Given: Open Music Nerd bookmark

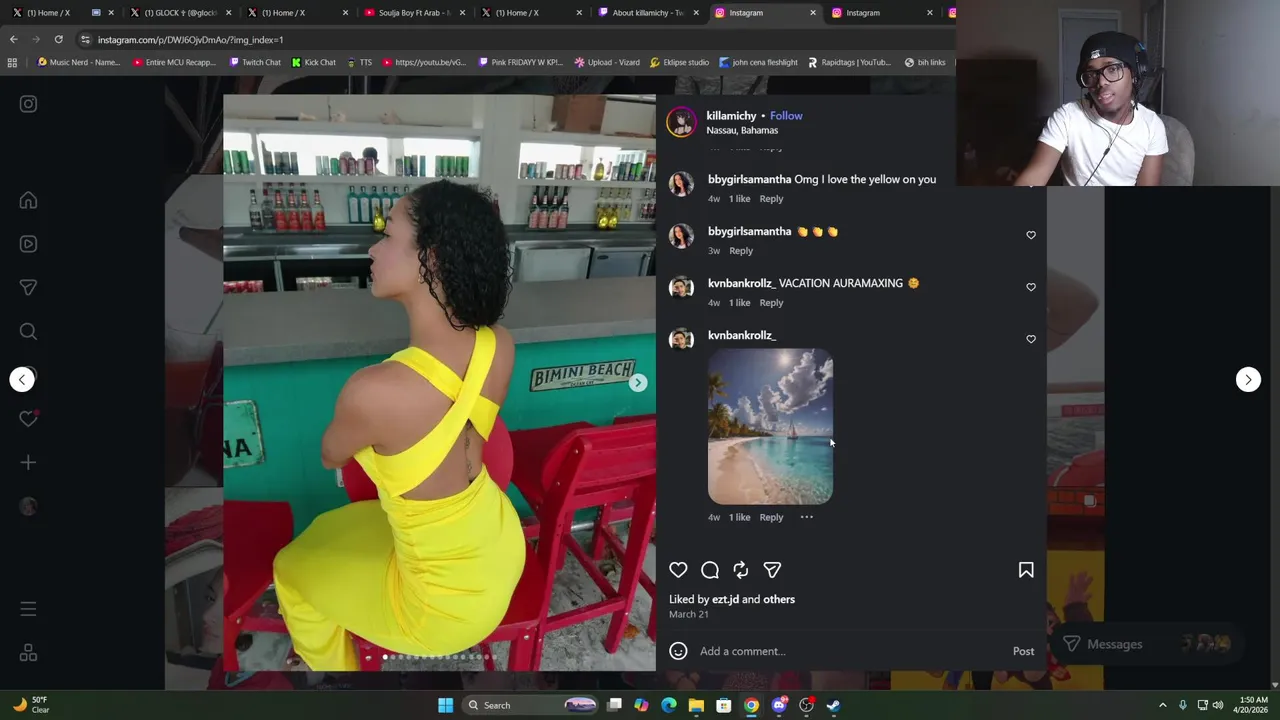Looking at the screenshot, I should click(x=79, y=62).
